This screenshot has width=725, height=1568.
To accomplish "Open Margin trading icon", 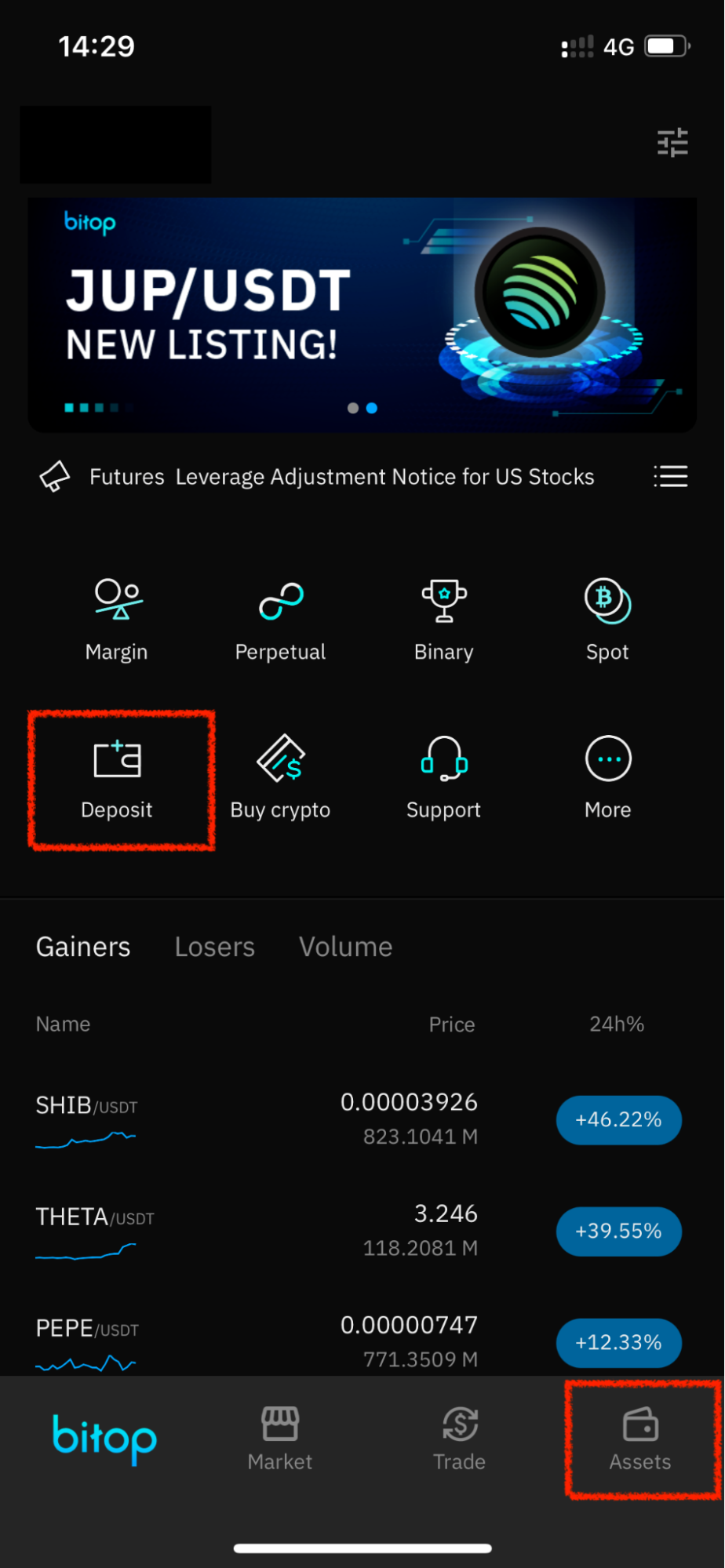I will click(118, 600).
